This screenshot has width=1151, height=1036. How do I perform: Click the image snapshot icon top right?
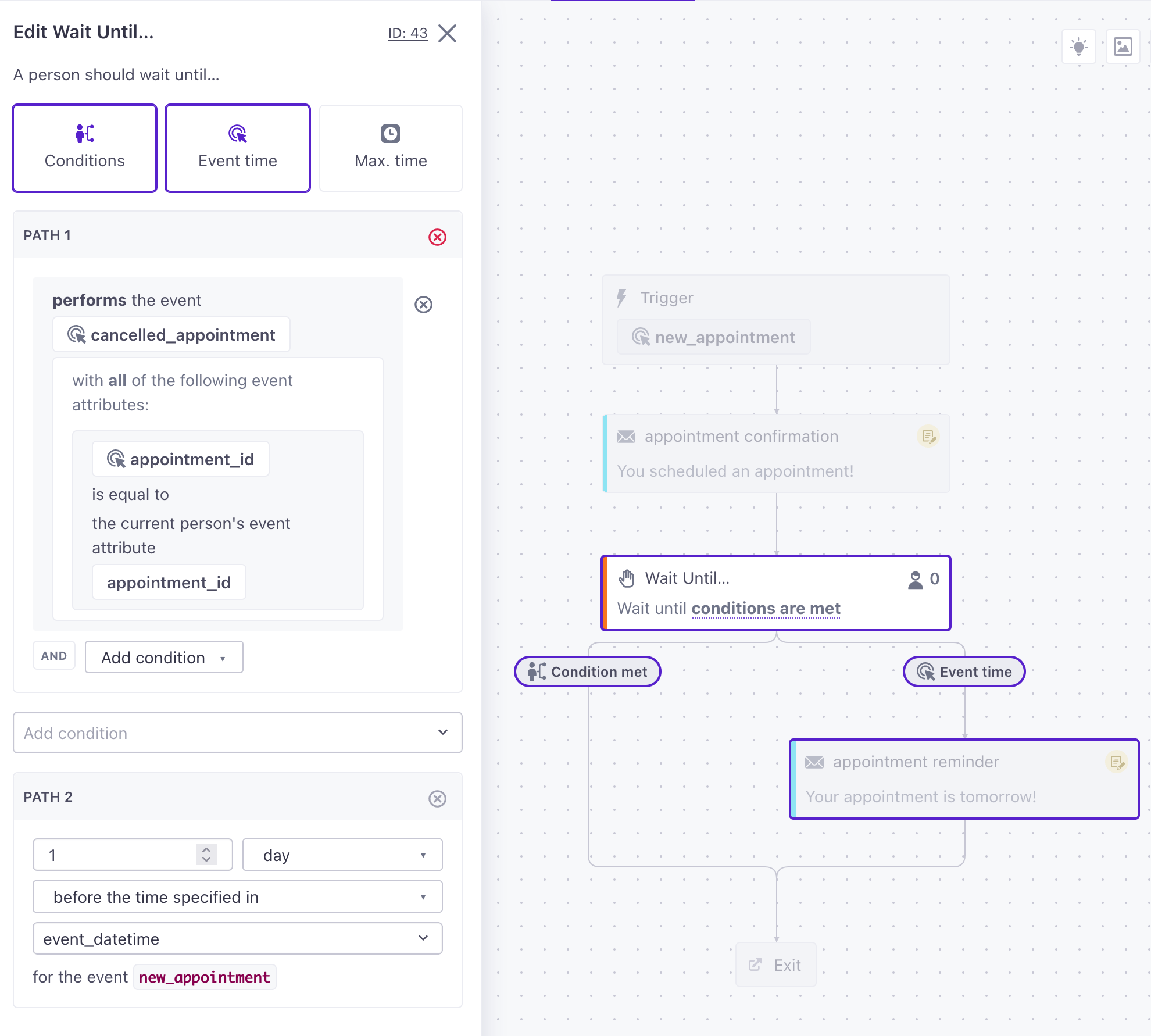(x=1123, y=47)
